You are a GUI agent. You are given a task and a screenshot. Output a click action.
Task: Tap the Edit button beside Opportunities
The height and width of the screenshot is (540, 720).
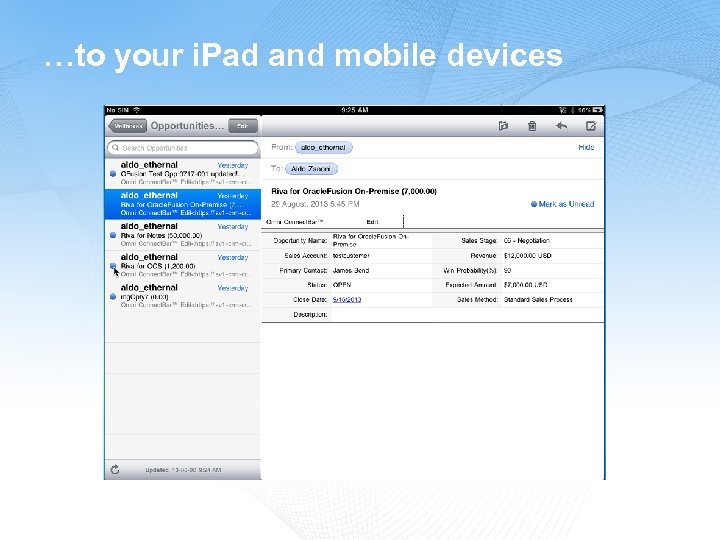point(242,126)
